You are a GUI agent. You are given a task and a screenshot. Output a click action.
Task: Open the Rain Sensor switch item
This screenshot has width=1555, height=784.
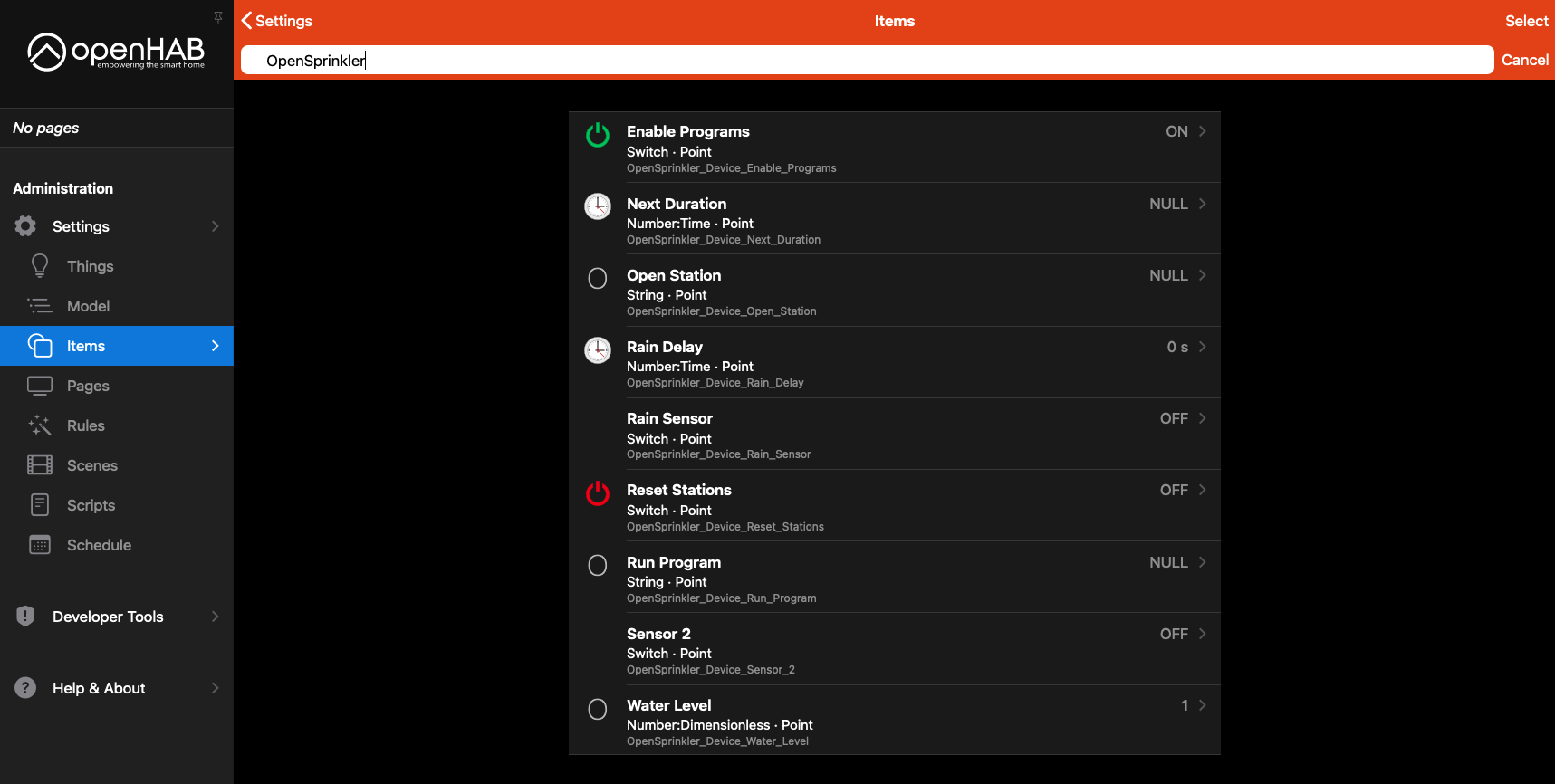coord(894,435)
